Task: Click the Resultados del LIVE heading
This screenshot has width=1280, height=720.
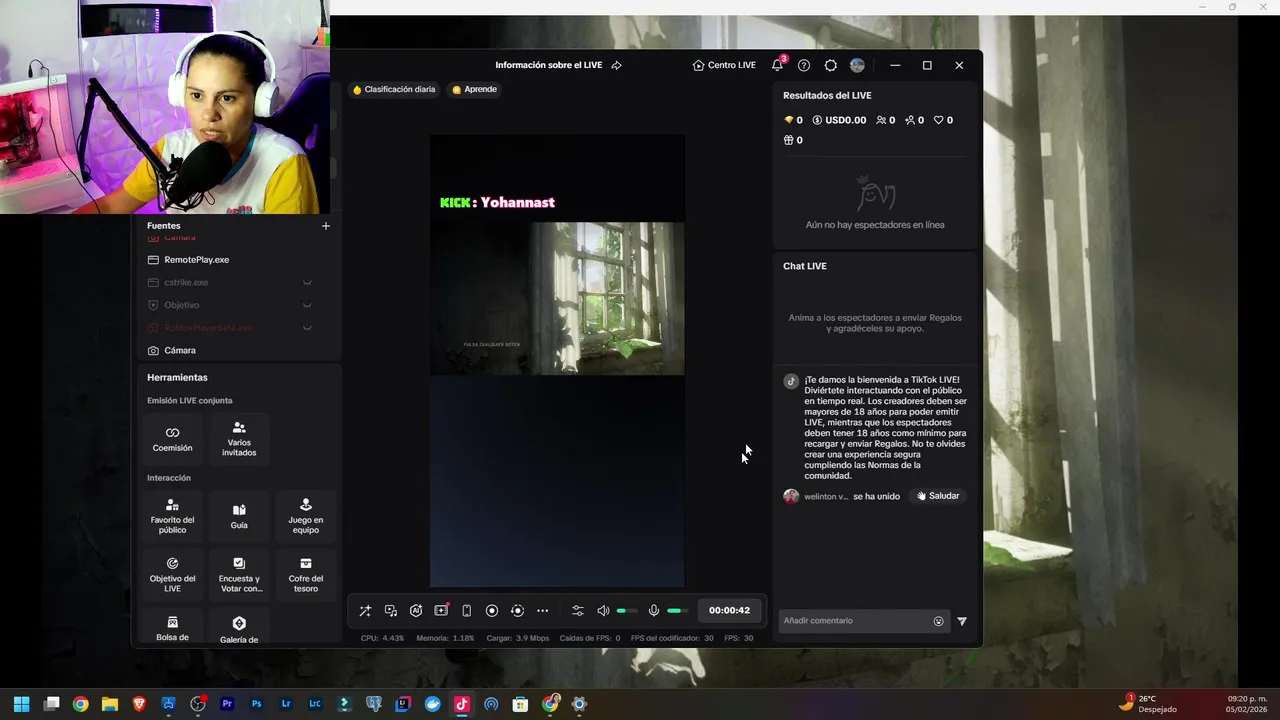Action: click(827, 96)
